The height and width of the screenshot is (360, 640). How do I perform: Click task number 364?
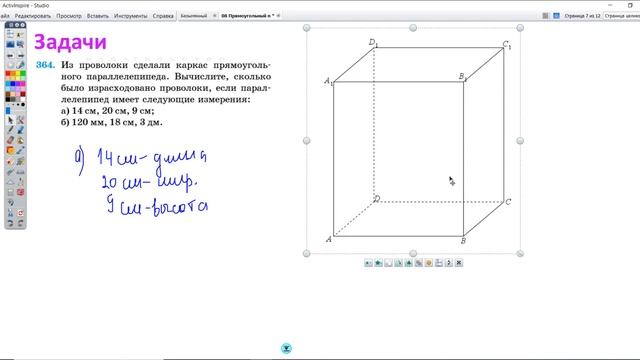(x=45, y=65)
